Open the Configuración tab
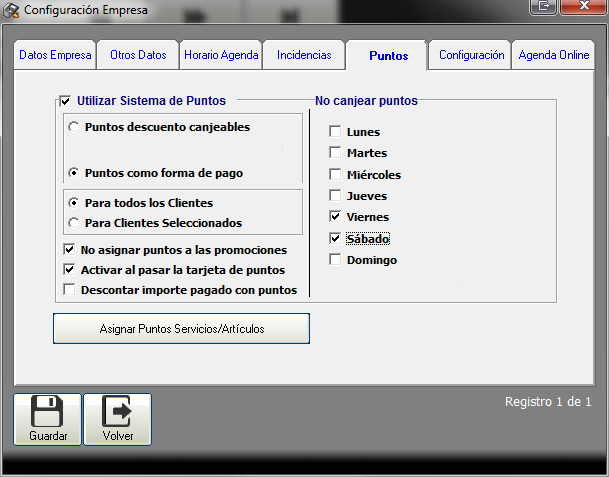Image resolution: width=609 pixels, height=477 pixels. point(471,56)
